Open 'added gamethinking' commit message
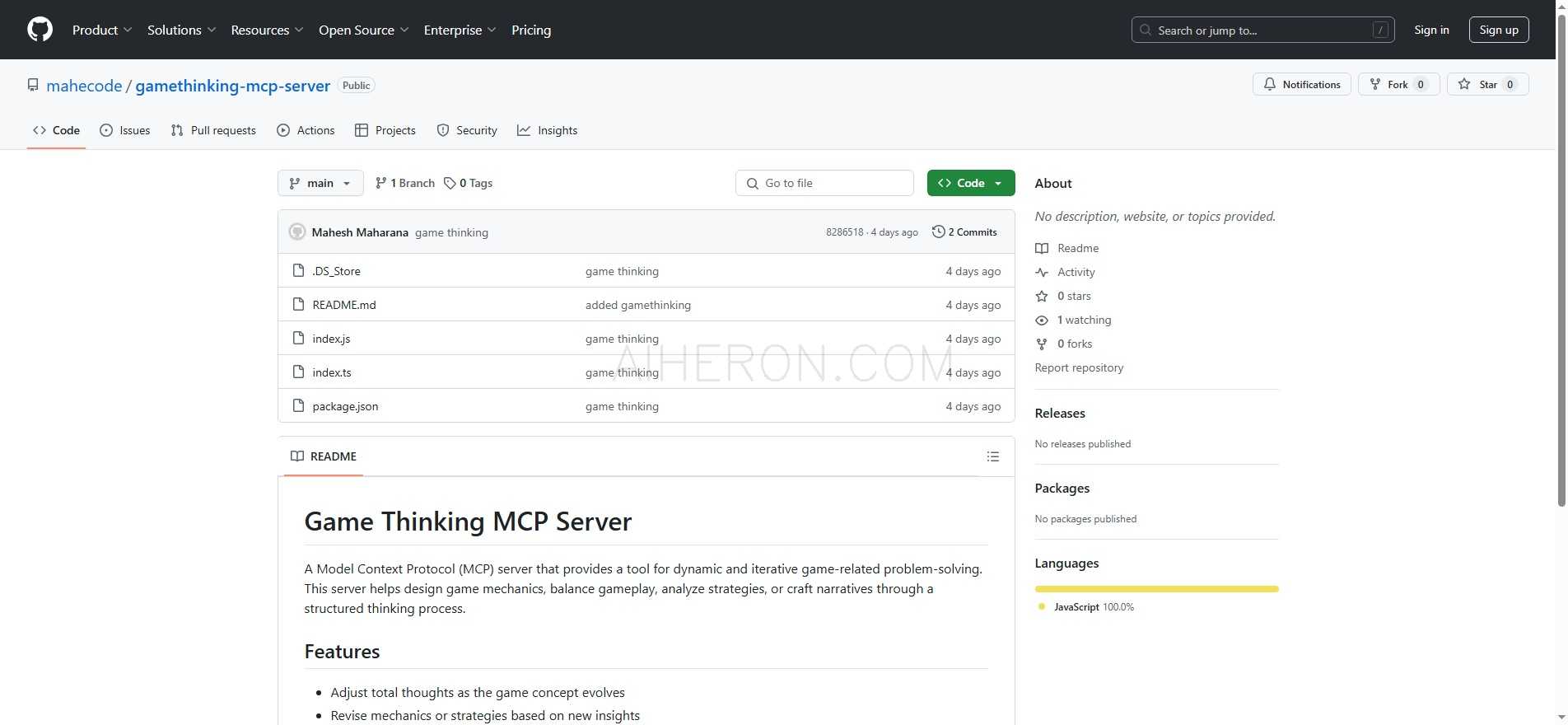1568x725 pixels. pyautogui.click(x=638, y=305)
